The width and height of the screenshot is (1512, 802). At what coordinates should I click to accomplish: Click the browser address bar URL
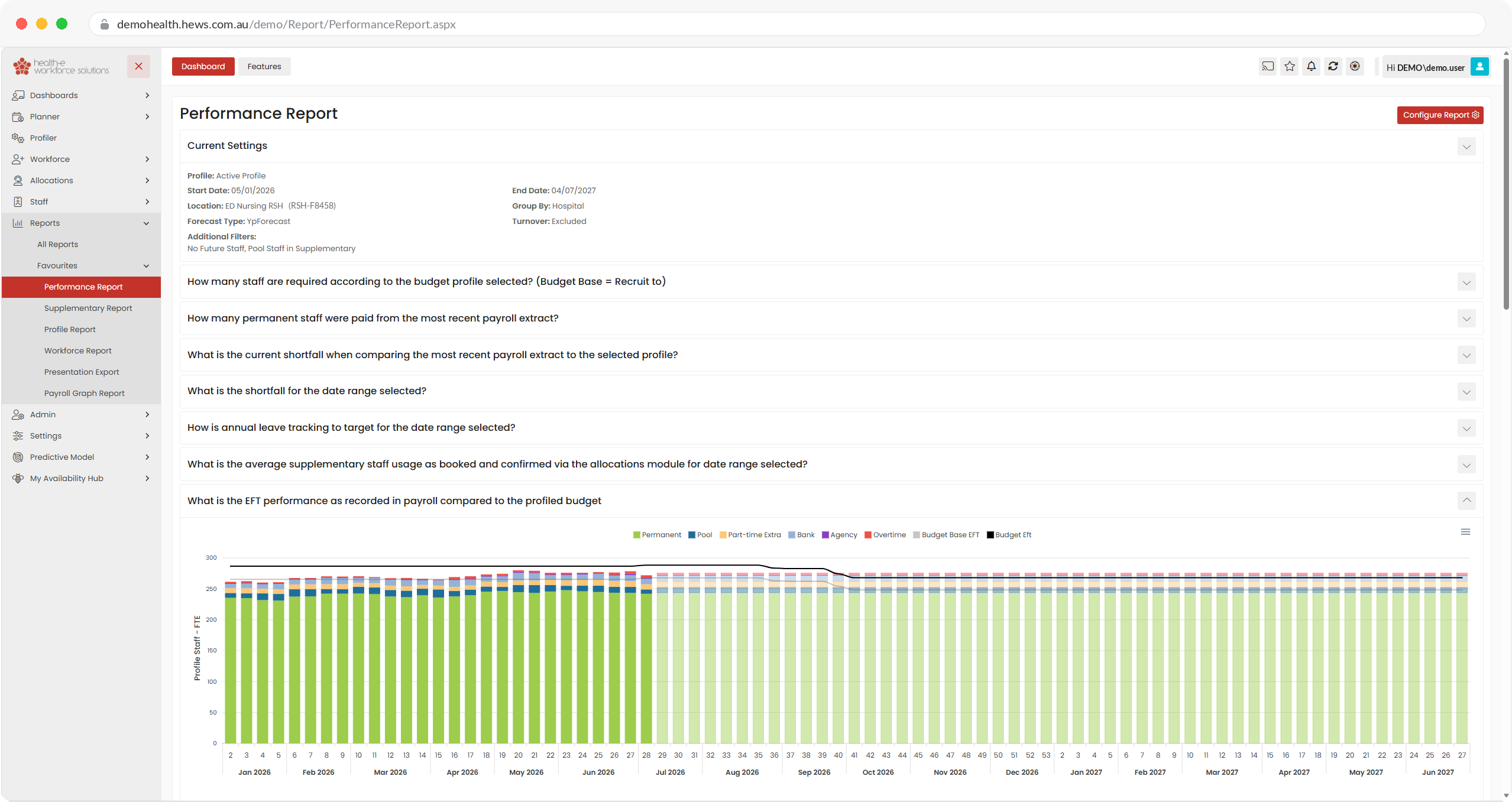[x=286, y=24]
